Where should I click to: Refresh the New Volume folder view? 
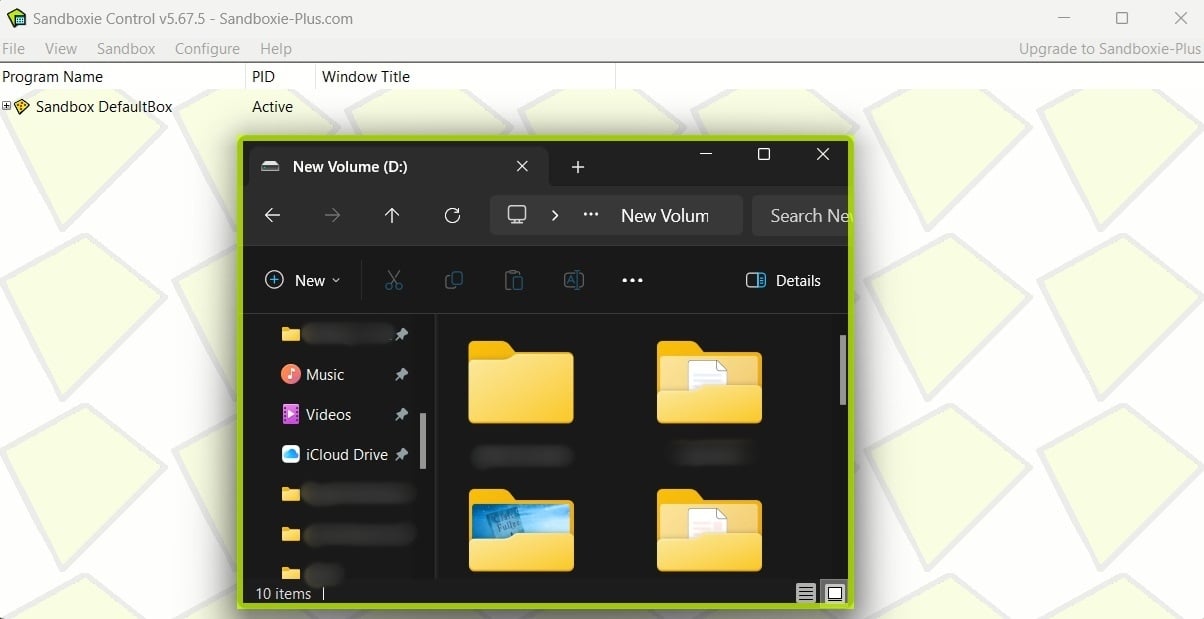point(452,215)
